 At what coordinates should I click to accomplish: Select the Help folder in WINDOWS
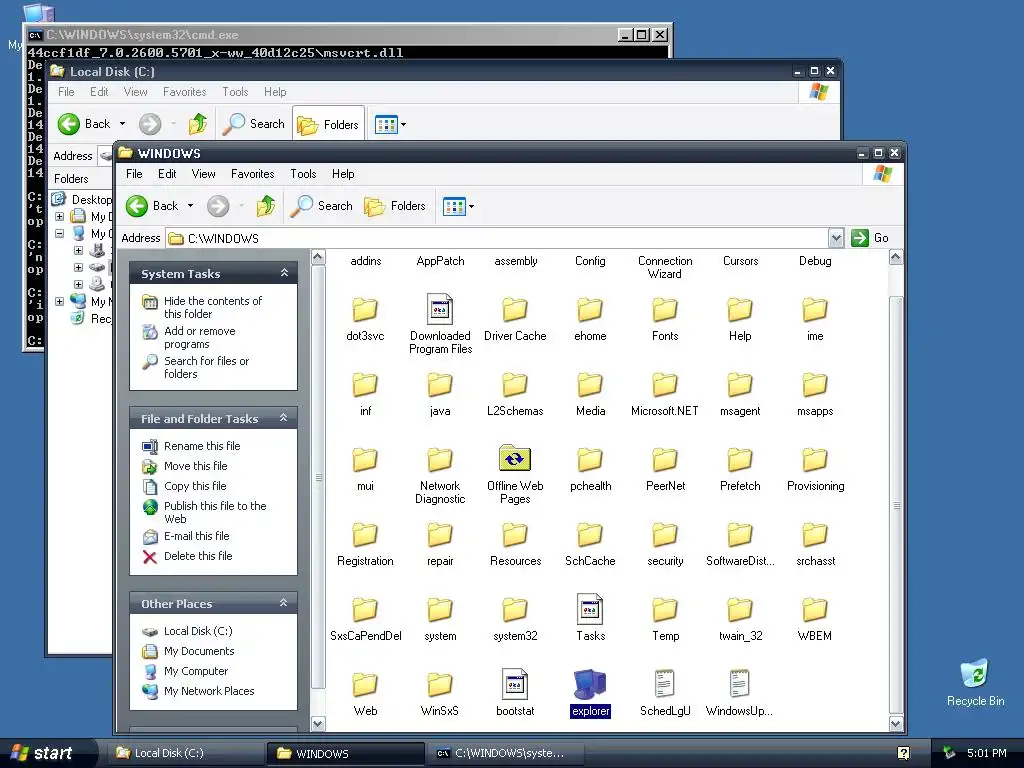tap(740, 310)
